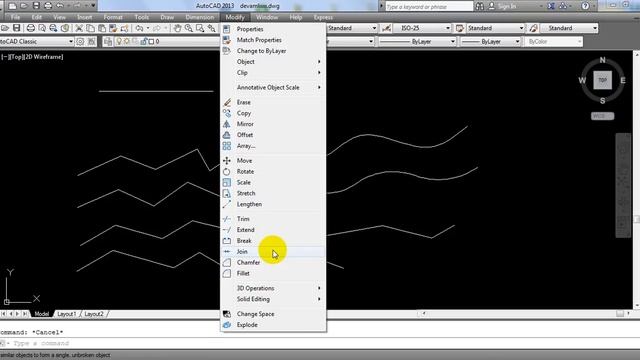Image resolution: width=640 pixels, height=360 pixels.
Task: Choose Erase from the Modify menu
Action: 273,102
